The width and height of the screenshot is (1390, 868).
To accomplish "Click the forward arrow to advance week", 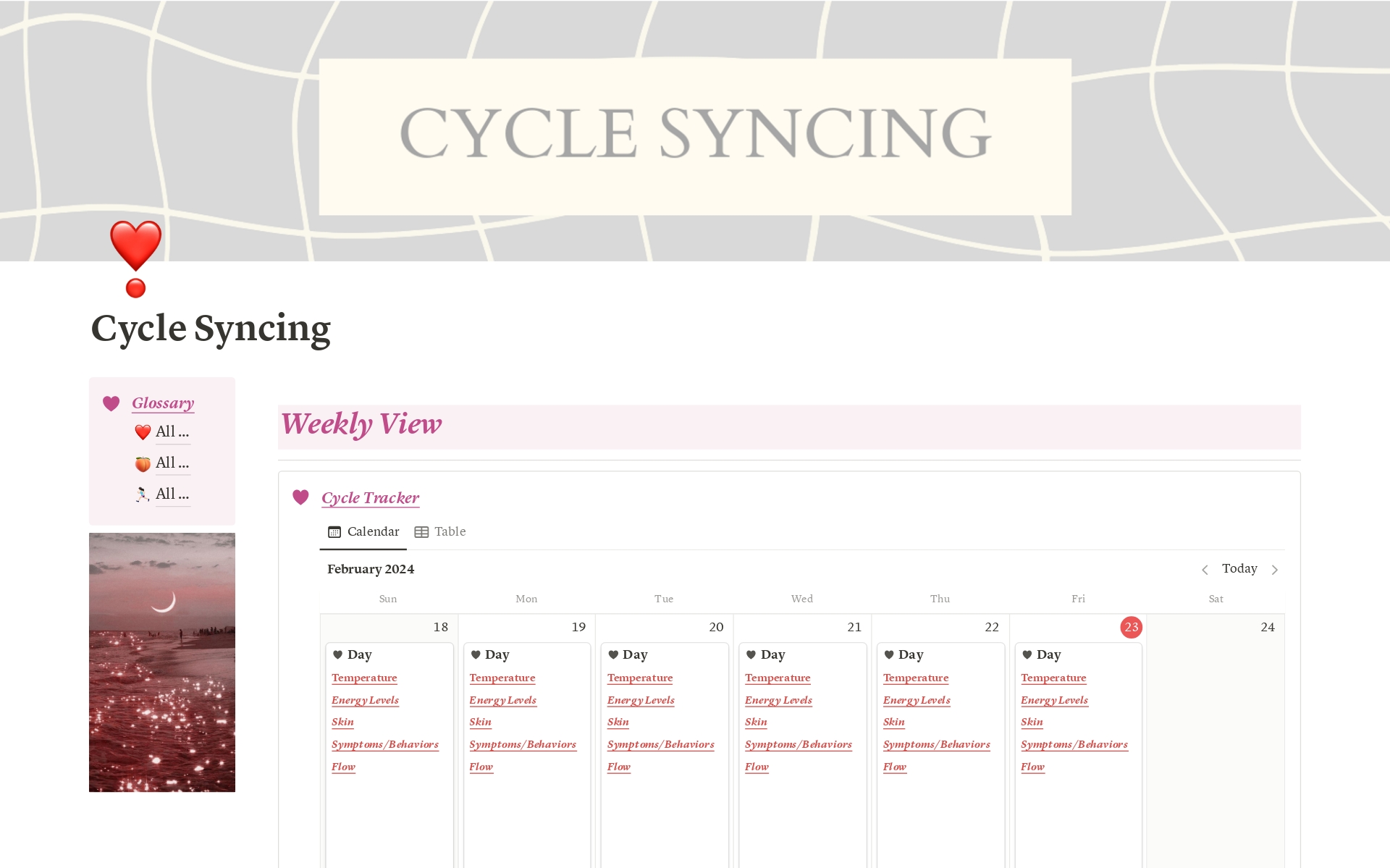I will (1280, 569).
